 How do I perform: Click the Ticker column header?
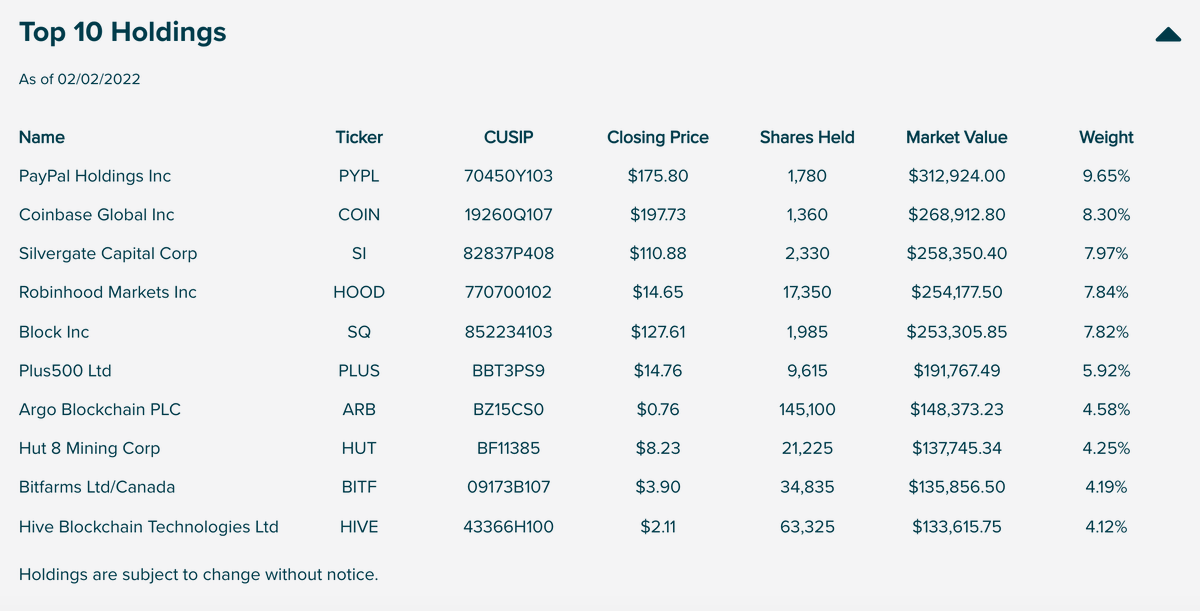click(x=359, y=137)
